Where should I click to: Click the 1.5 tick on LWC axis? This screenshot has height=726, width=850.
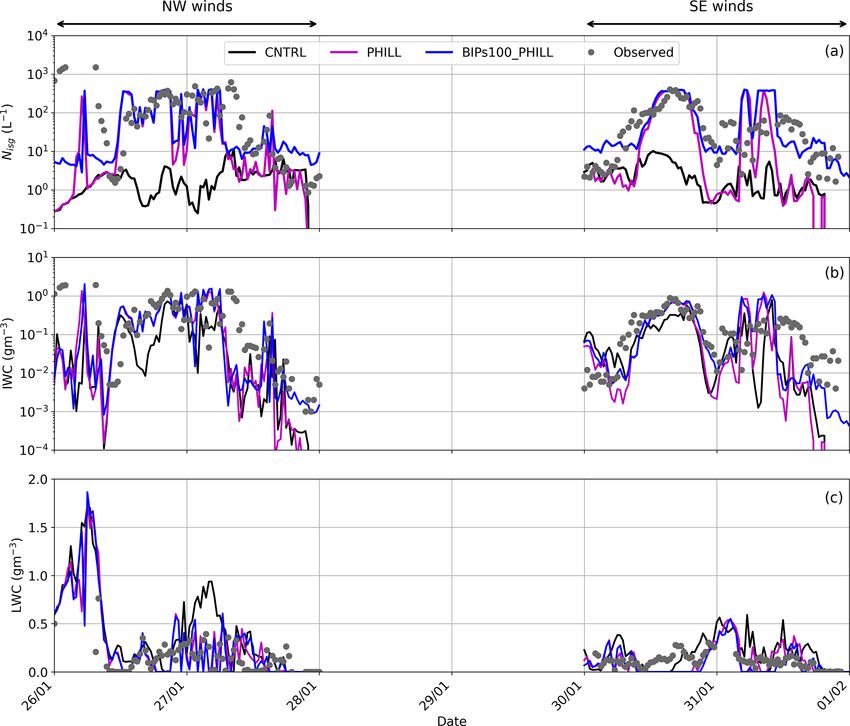click(x=38, y=528)
